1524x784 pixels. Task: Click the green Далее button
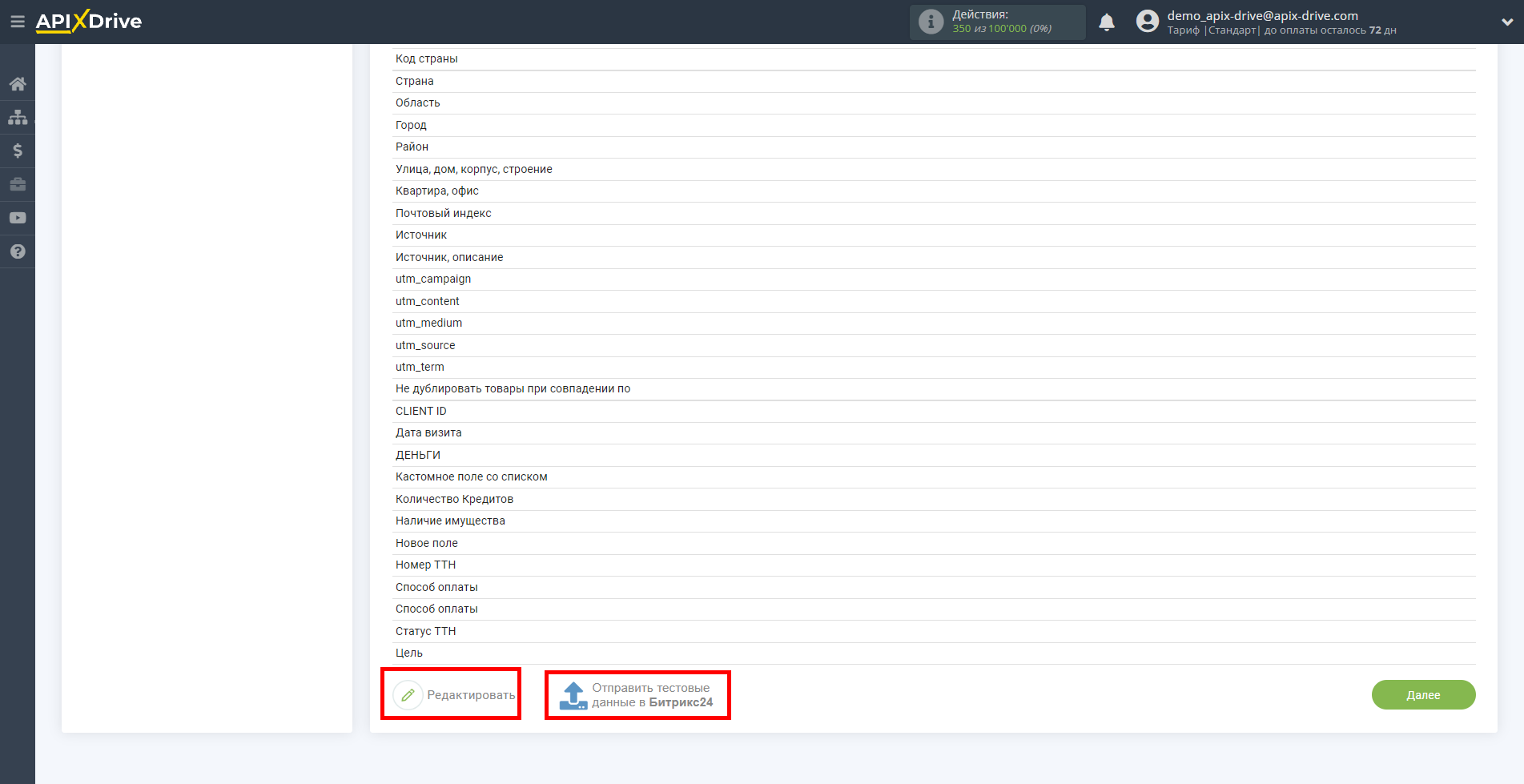click(1423, 695)
